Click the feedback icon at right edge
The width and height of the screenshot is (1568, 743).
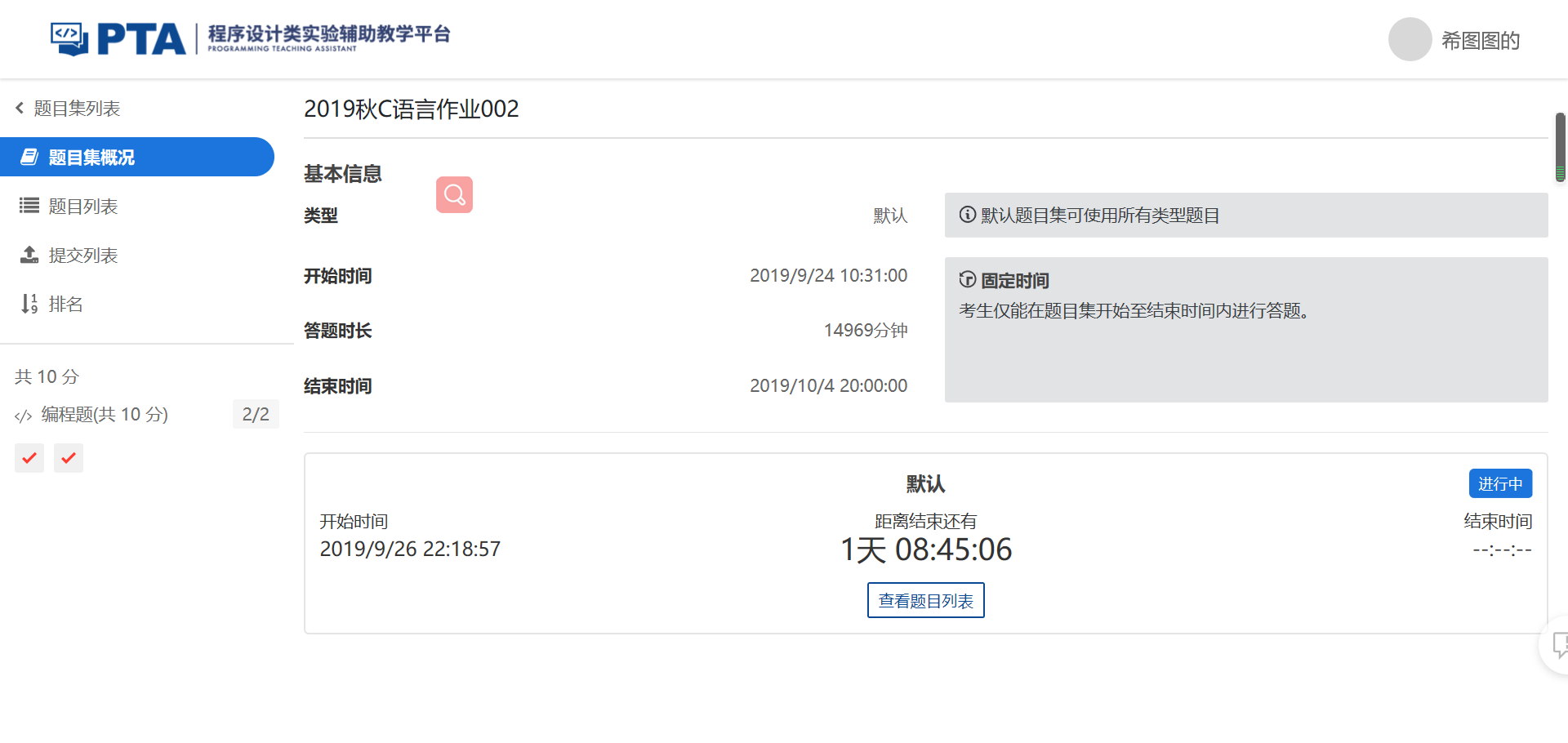coord(1558,645)
